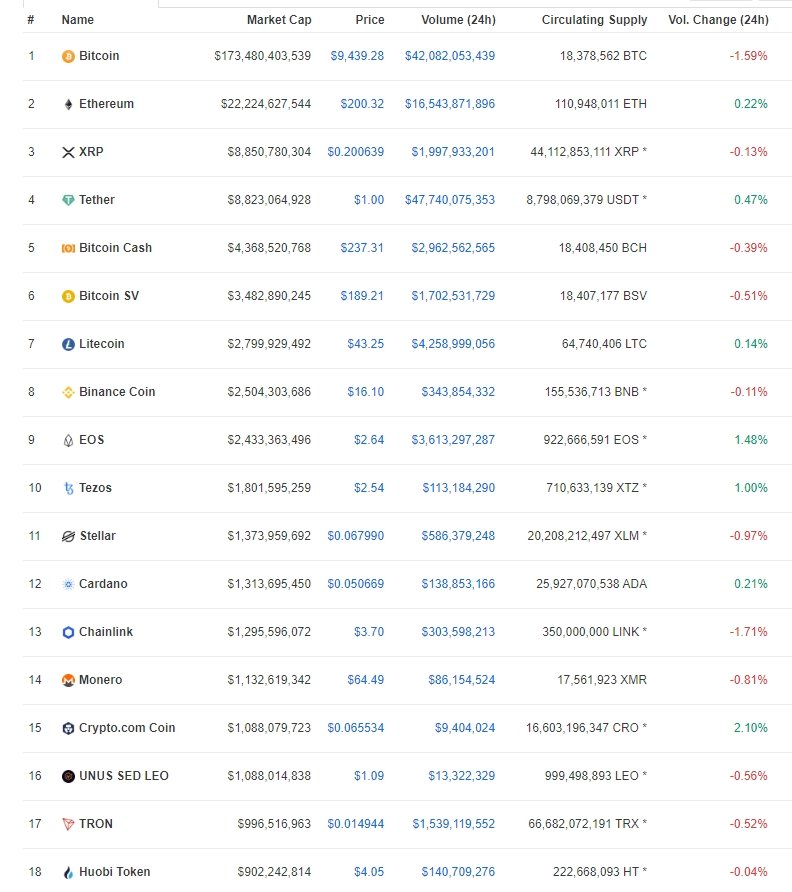Click the Ethereum diamond logo icon
The height and width of the screenshot is (892, 792).
coord(68,104)
